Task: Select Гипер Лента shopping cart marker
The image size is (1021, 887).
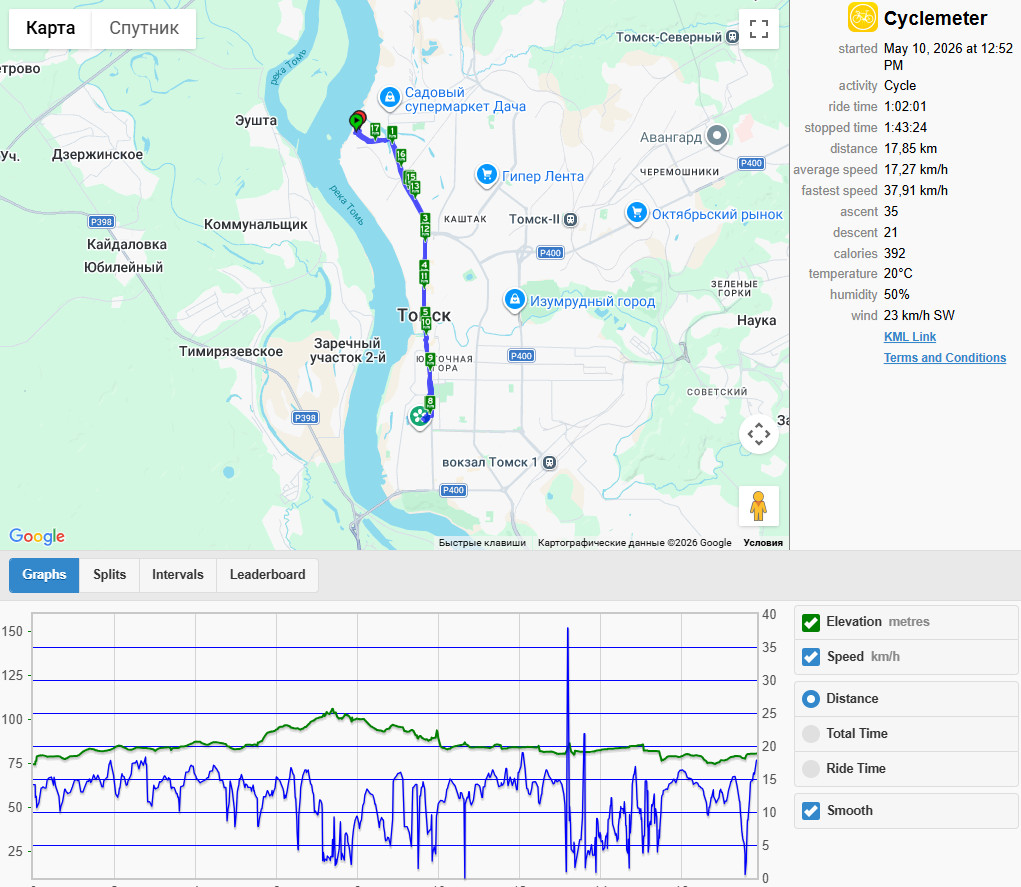Action: pos(486,175)
